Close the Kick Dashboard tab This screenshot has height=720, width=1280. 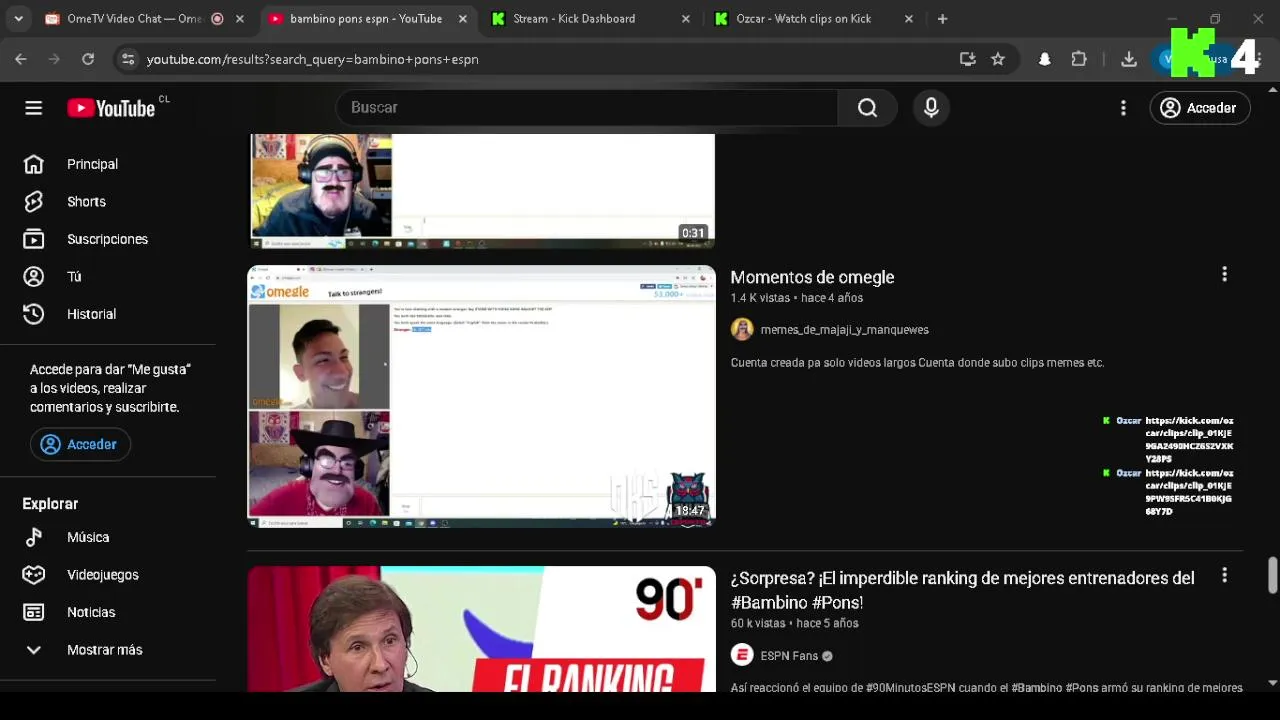pos(685,19)
